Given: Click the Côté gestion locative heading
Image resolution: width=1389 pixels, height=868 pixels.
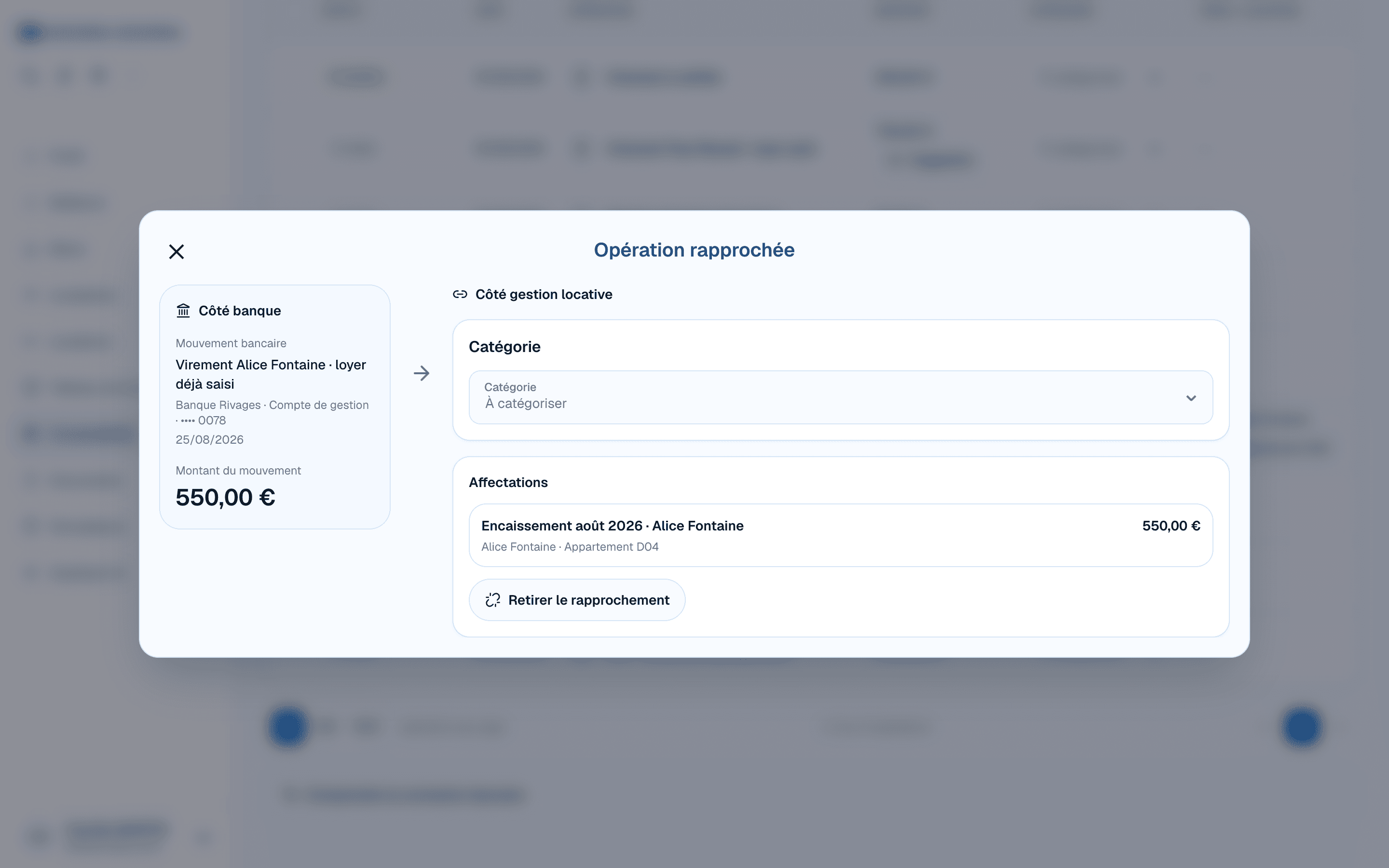Looking at the screenshot, I should click(x=544, y=295).
